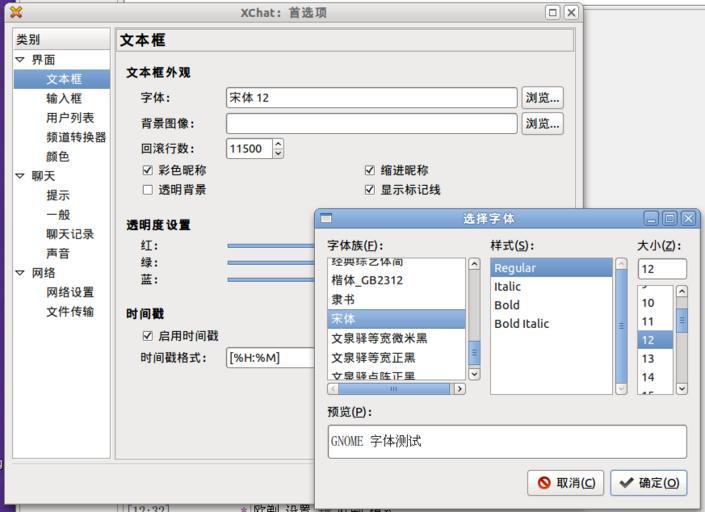Confirm font selection with 确定 button
The width and height of the screenshot is (705, 512).
[x=648, y=483]
